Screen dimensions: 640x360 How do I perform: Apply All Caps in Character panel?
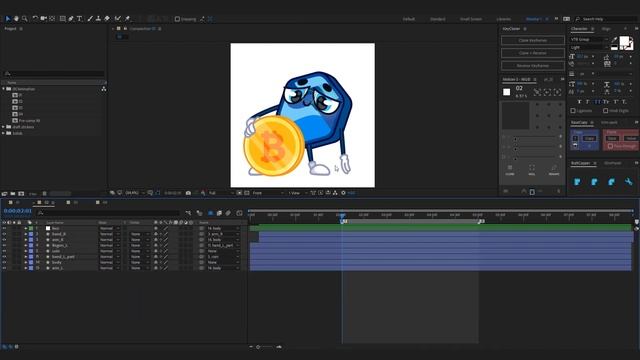click(597, 102)
